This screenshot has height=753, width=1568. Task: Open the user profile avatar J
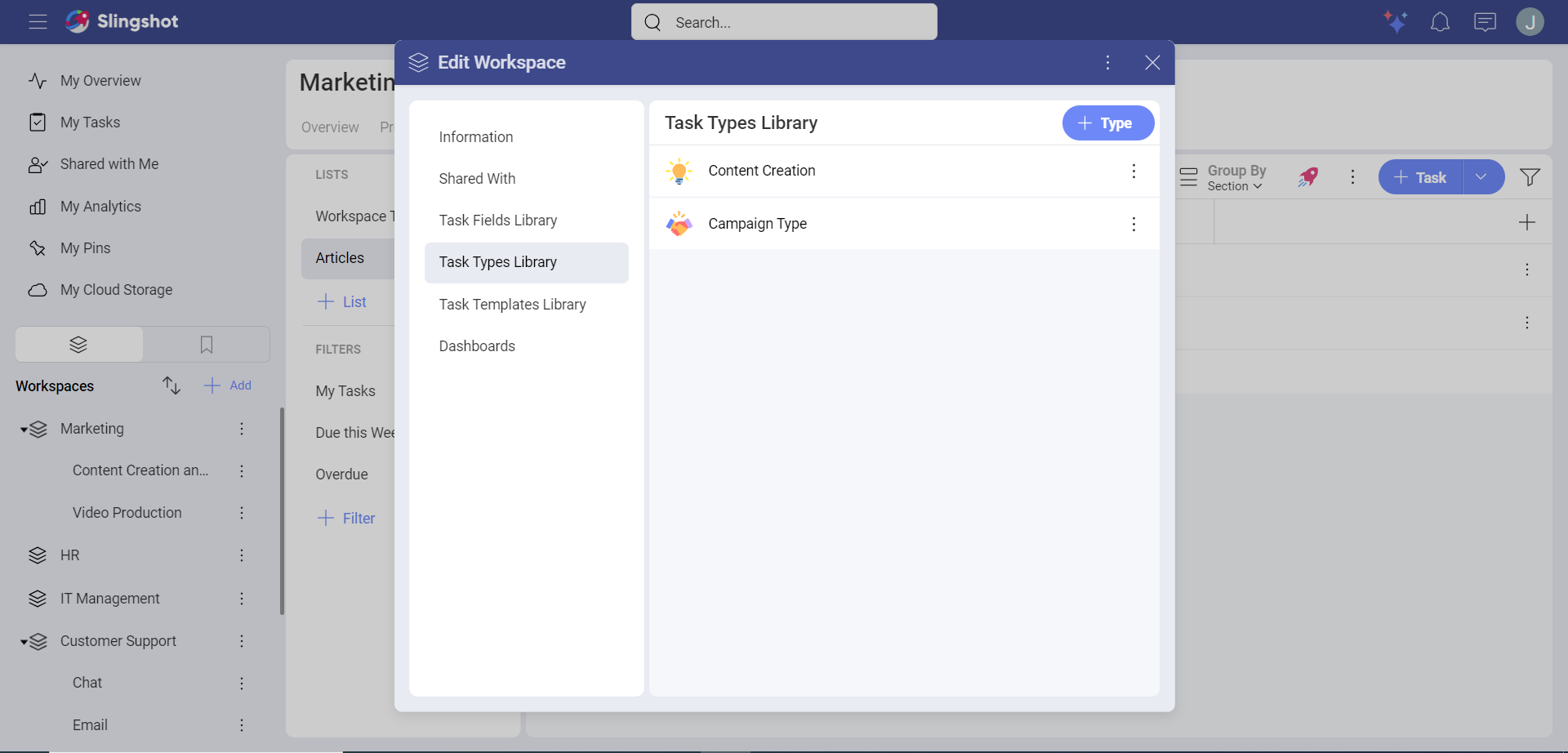pos(1530,22)
